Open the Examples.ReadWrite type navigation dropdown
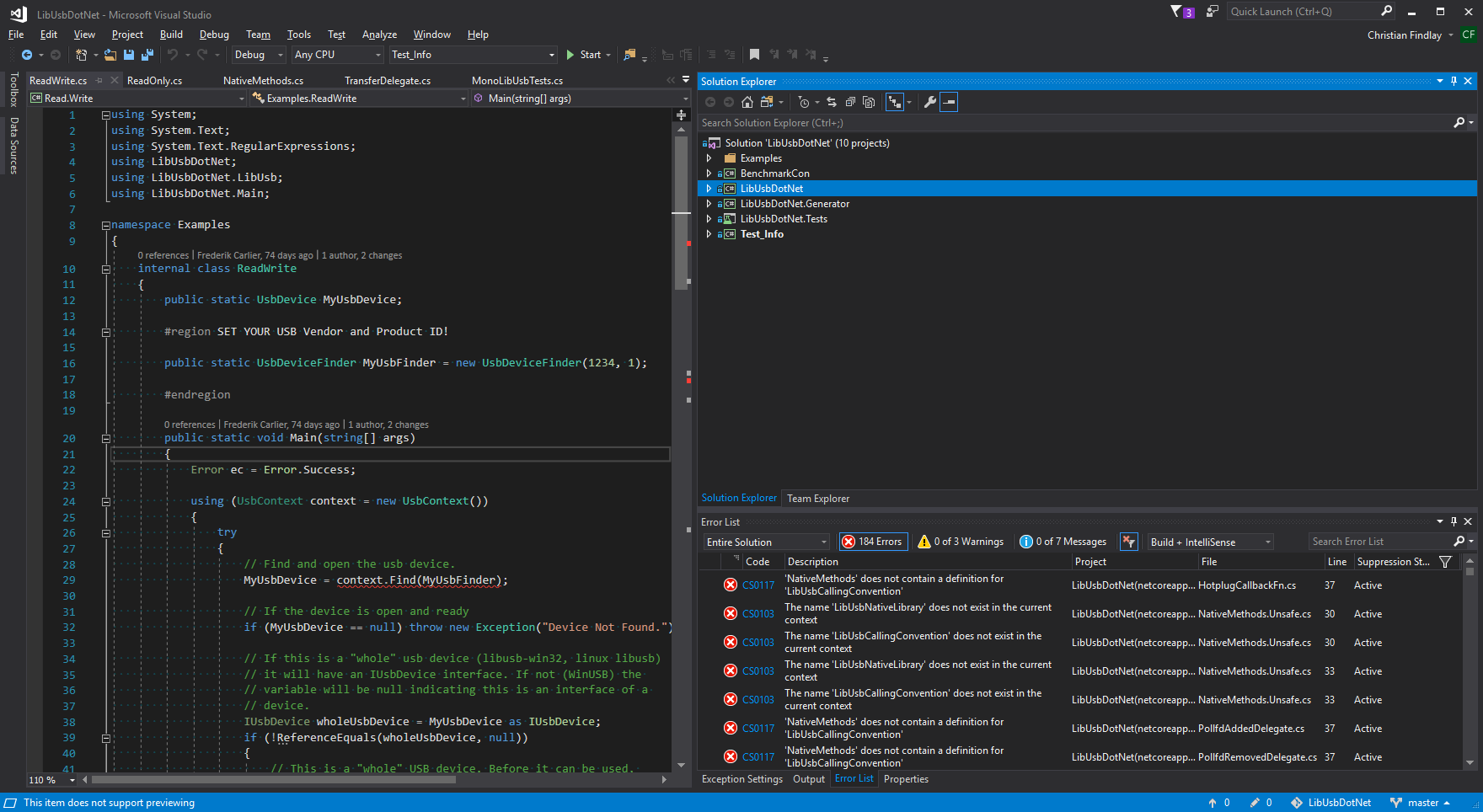 pos(360,99)
